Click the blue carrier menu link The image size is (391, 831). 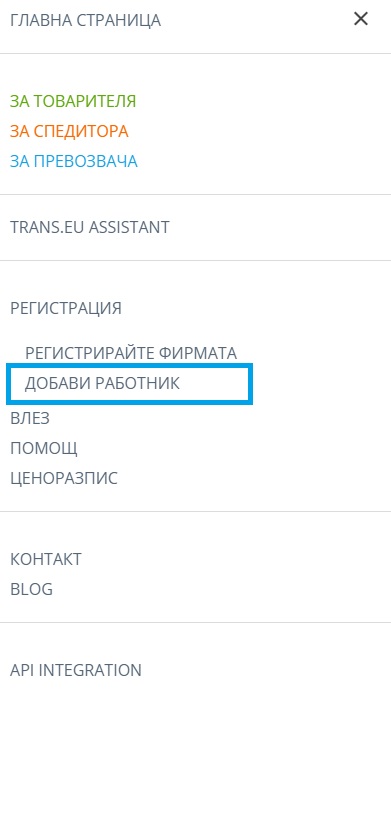(74, 161)
